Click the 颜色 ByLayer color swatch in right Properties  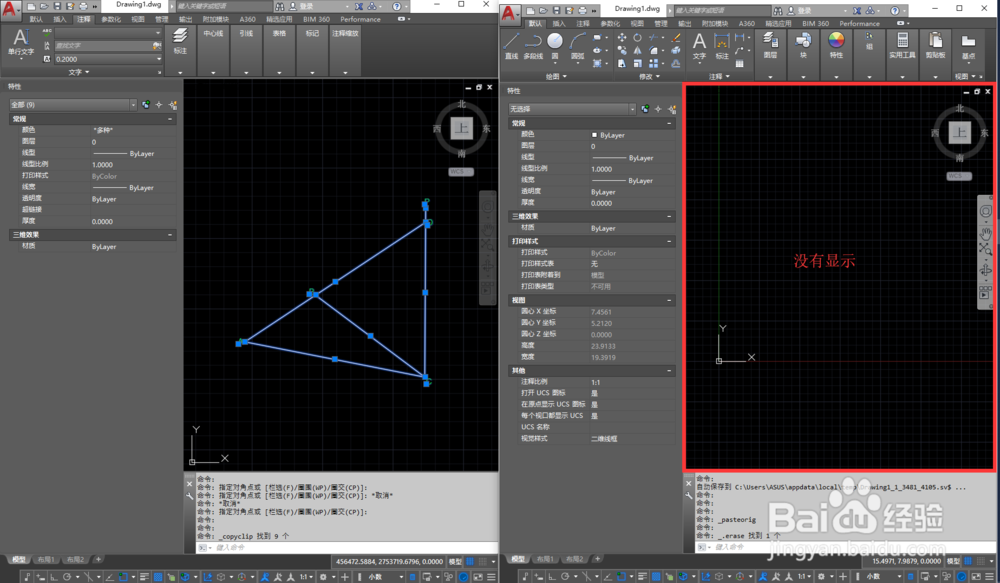tap(594, 135)
